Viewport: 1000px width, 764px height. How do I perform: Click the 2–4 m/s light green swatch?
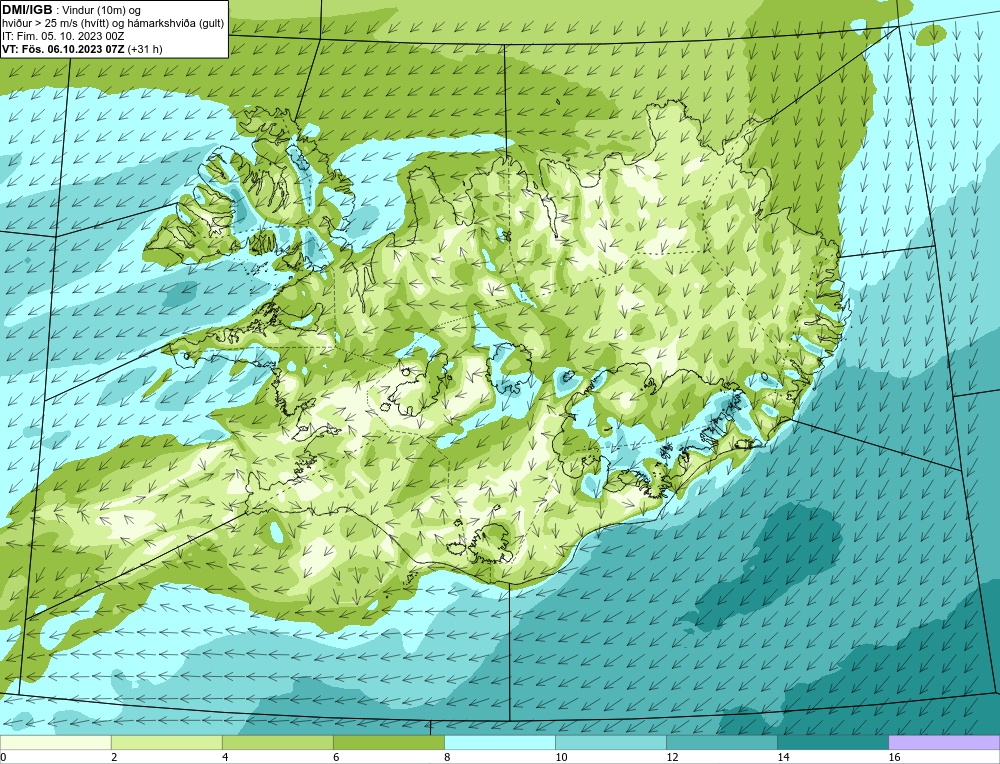167,742
